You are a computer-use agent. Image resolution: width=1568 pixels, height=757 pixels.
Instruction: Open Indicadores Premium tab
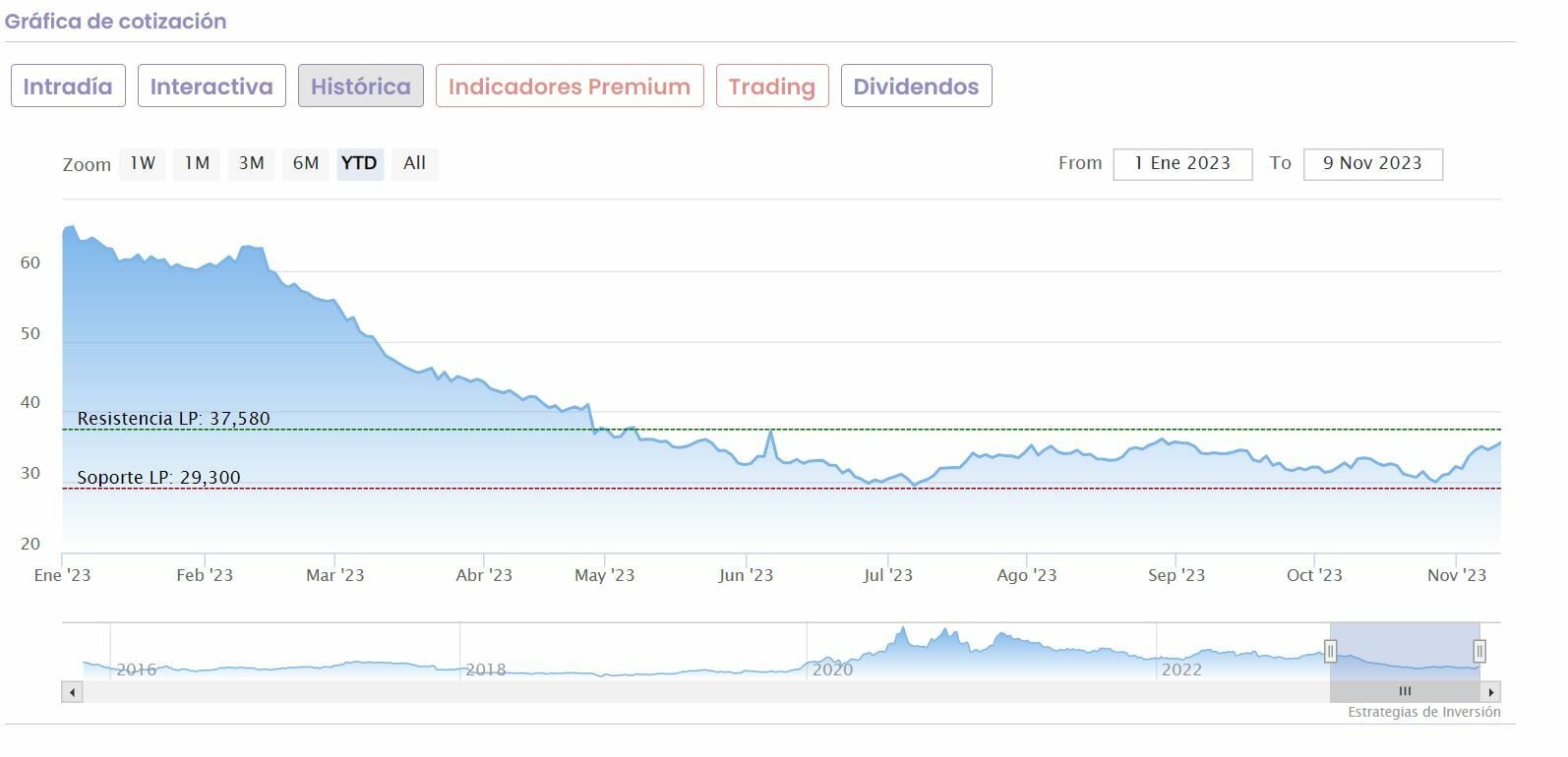coord(570,87)
